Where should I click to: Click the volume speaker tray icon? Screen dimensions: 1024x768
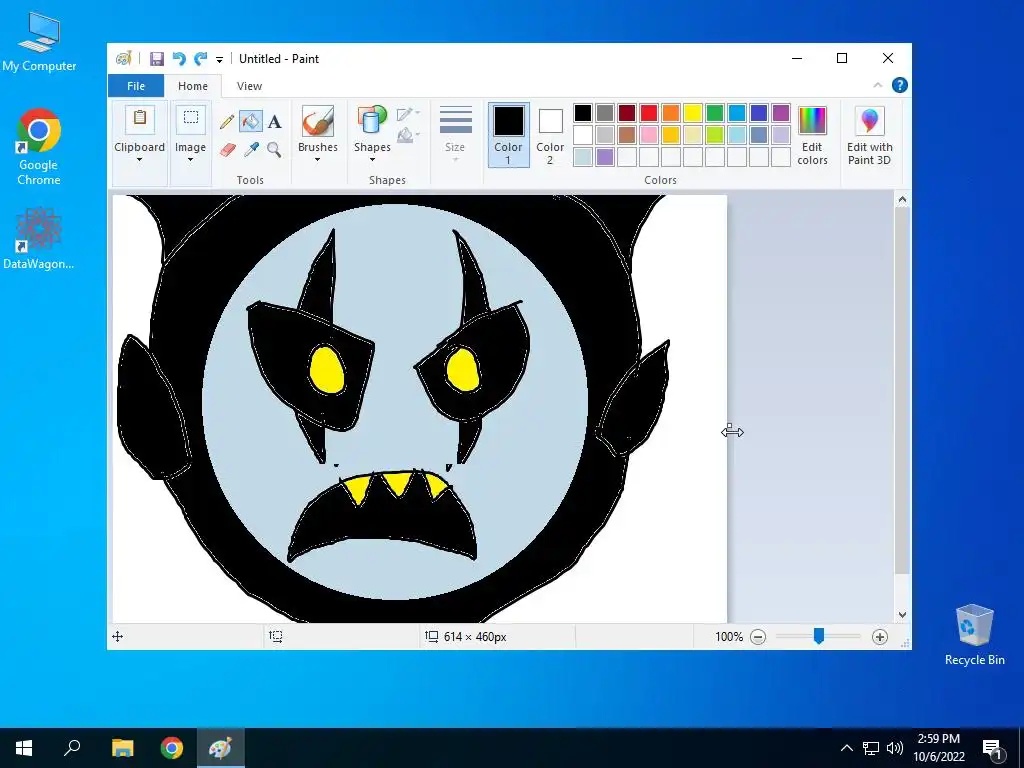[x=895, y=748]
